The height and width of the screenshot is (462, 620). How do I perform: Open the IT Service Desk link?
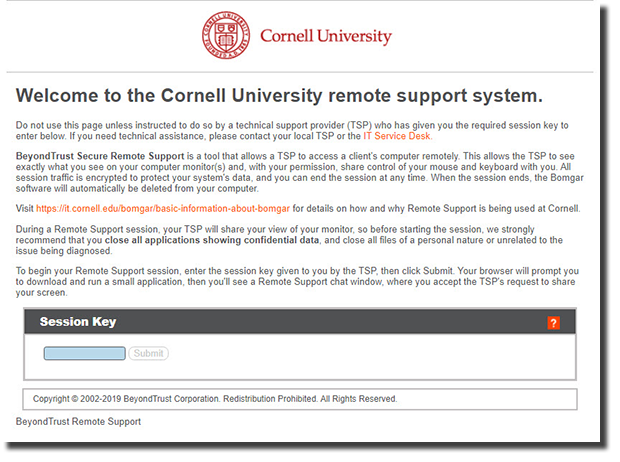pyautogui.click(x=397, y=136)
